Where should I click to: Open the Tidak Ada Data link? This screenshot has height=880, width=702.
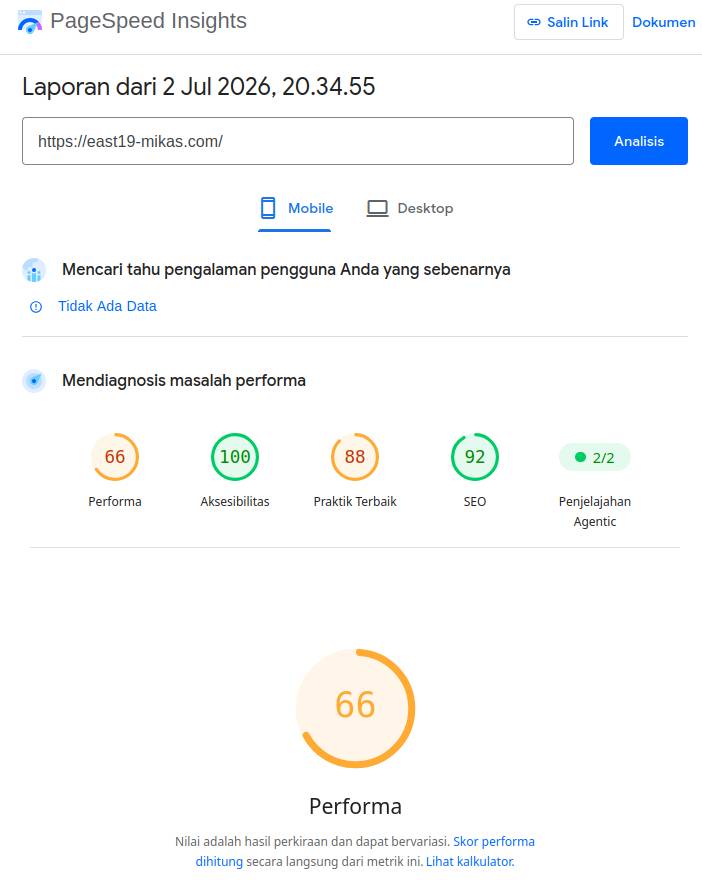pyautogui.click(x=107, y=306)
